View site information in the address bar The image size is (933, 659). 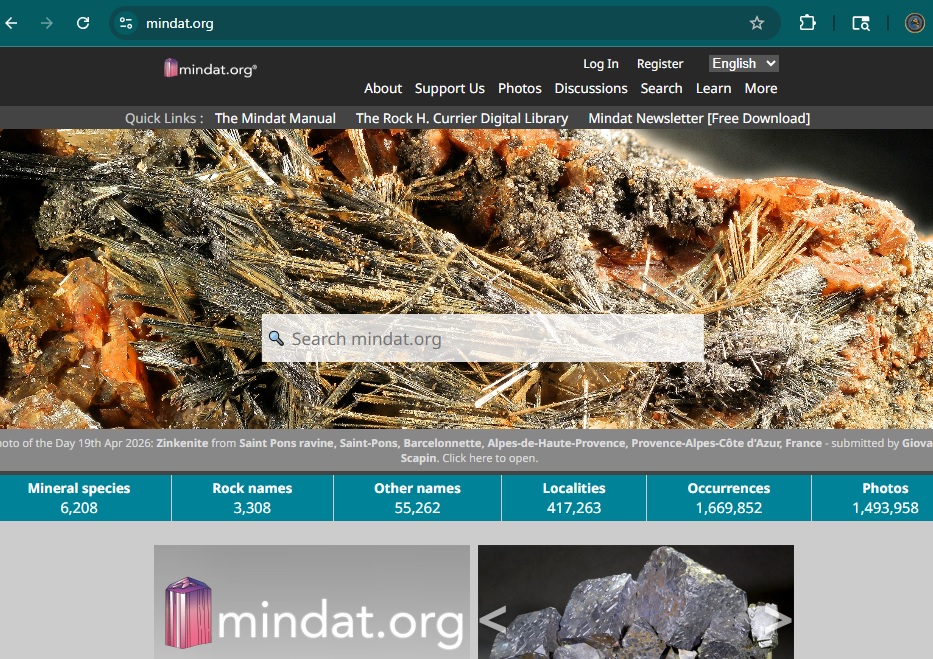coord(127,22)
